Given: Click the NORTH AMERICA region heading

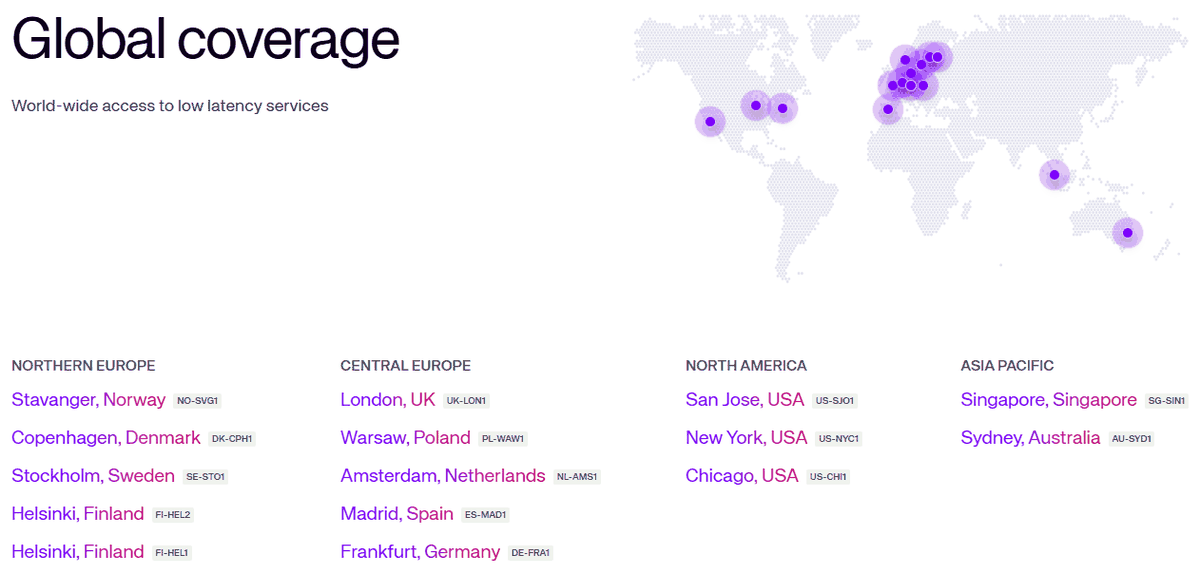Looking at the screenshot, I should tap(746, 366).
